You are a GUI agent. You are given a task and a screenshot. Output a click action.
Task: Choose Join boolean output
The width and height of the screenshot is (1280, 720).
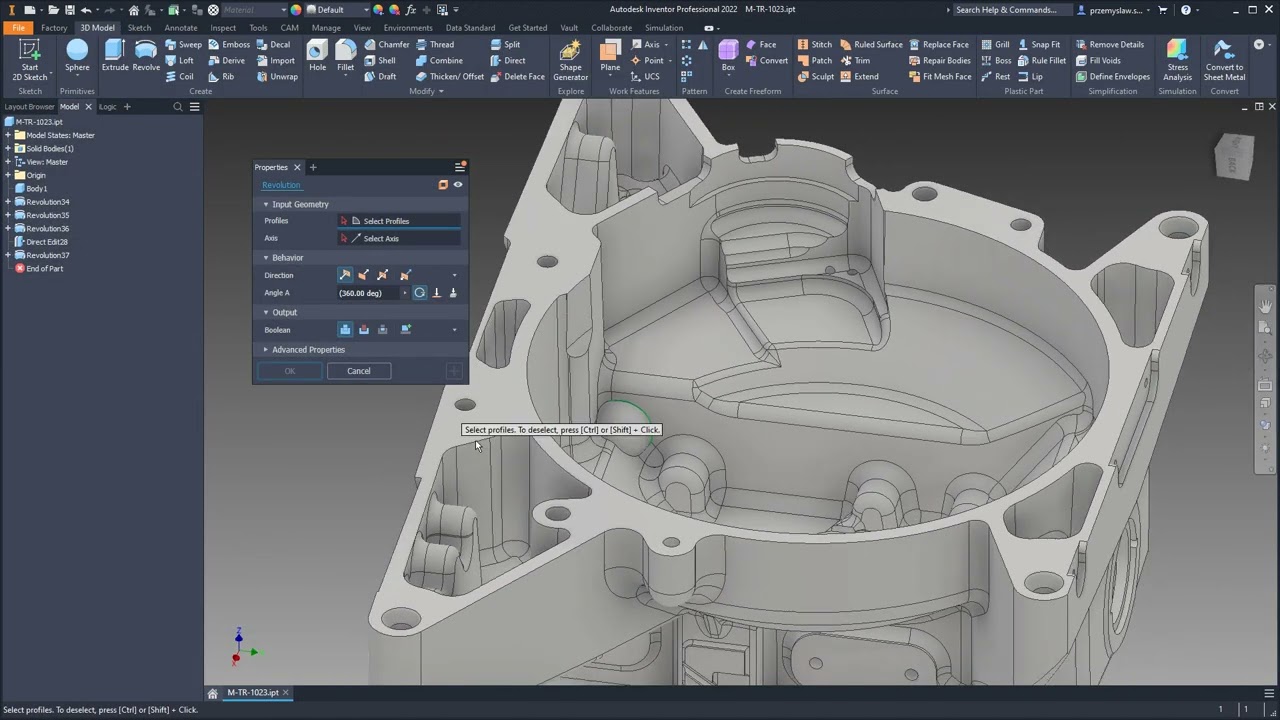tap(345, 330)
